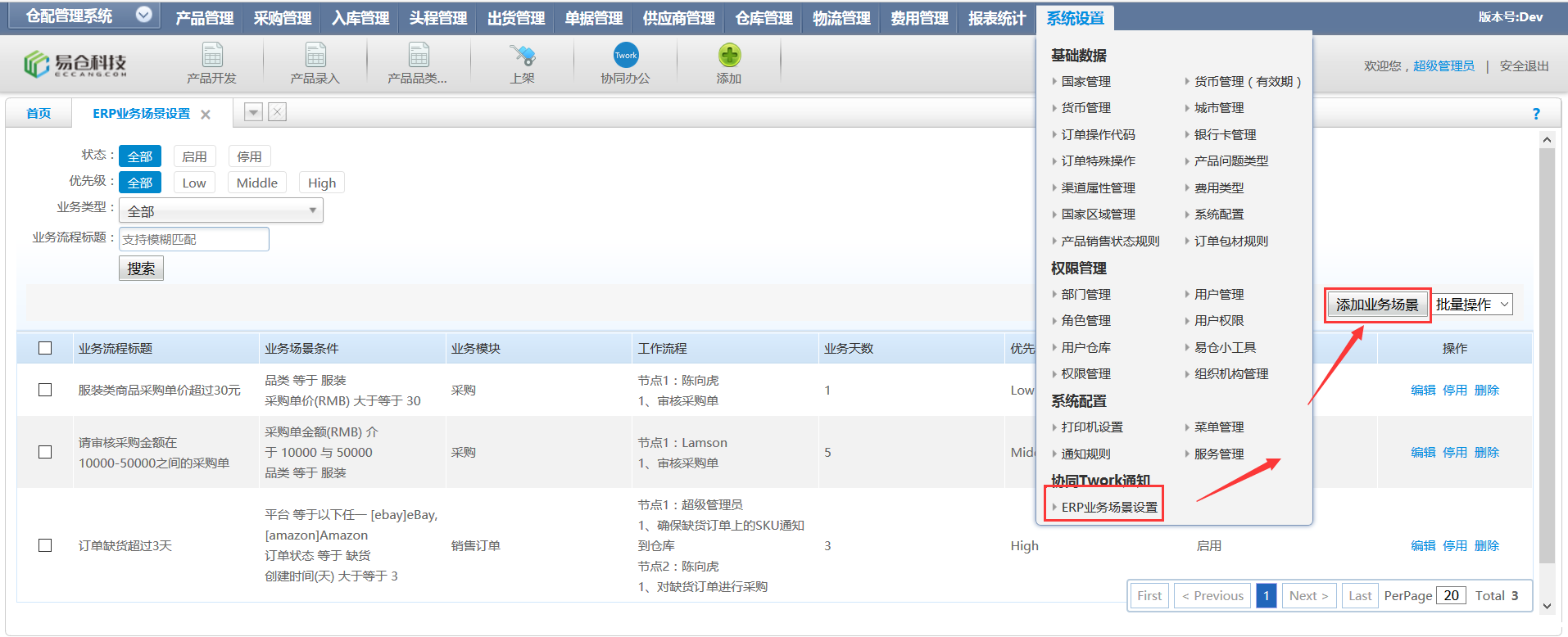Open the Twork 协同办公 icon
The width and height of the screenshot is (1568, 637).
point(626,56)
